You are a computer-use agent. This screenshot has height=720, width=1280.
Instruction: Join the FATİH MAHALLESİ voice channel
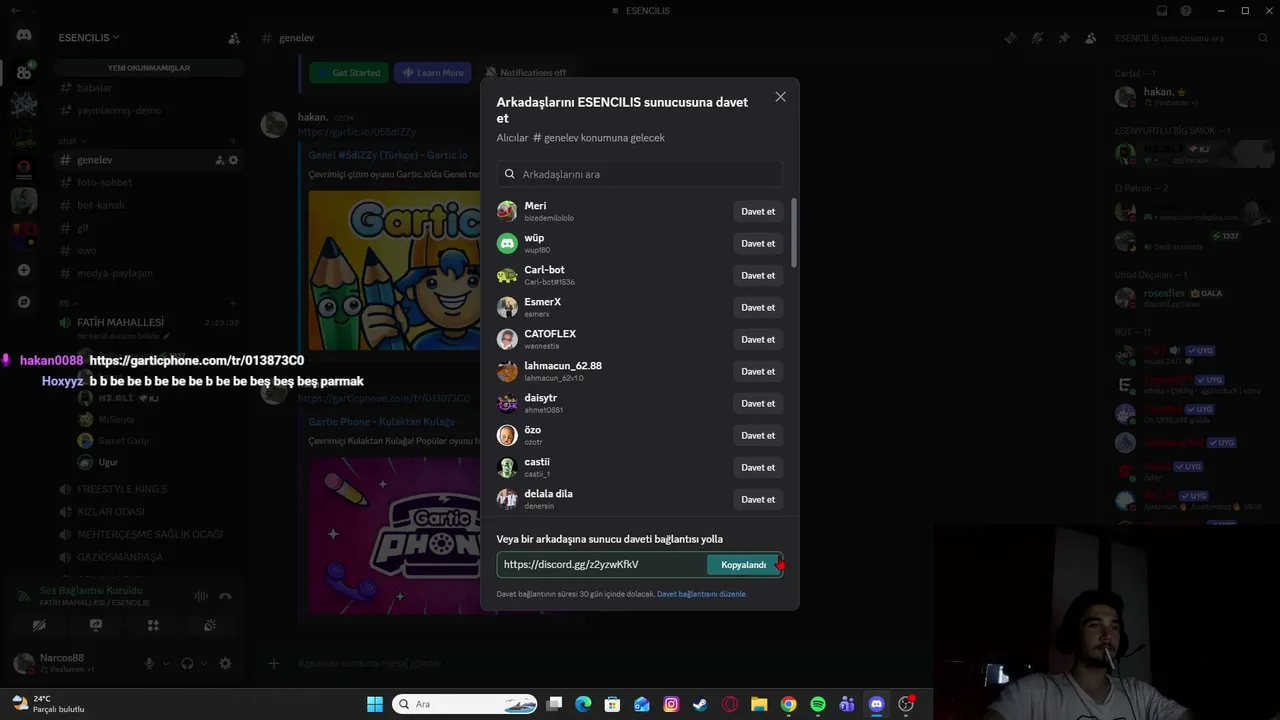coord(120,323)
